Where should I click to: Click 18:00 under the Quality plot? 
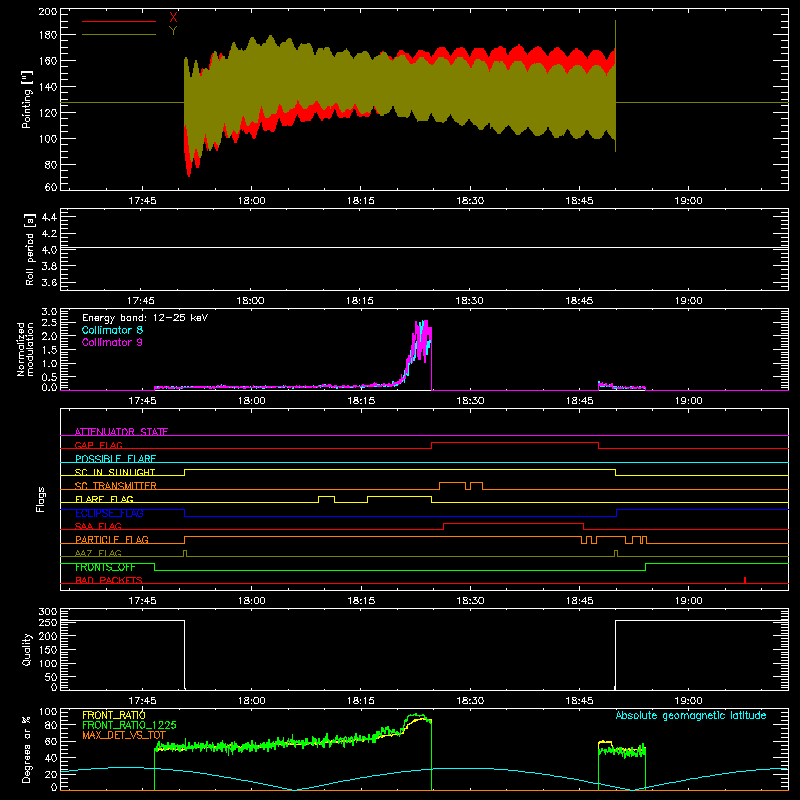[x=252, y=701]
